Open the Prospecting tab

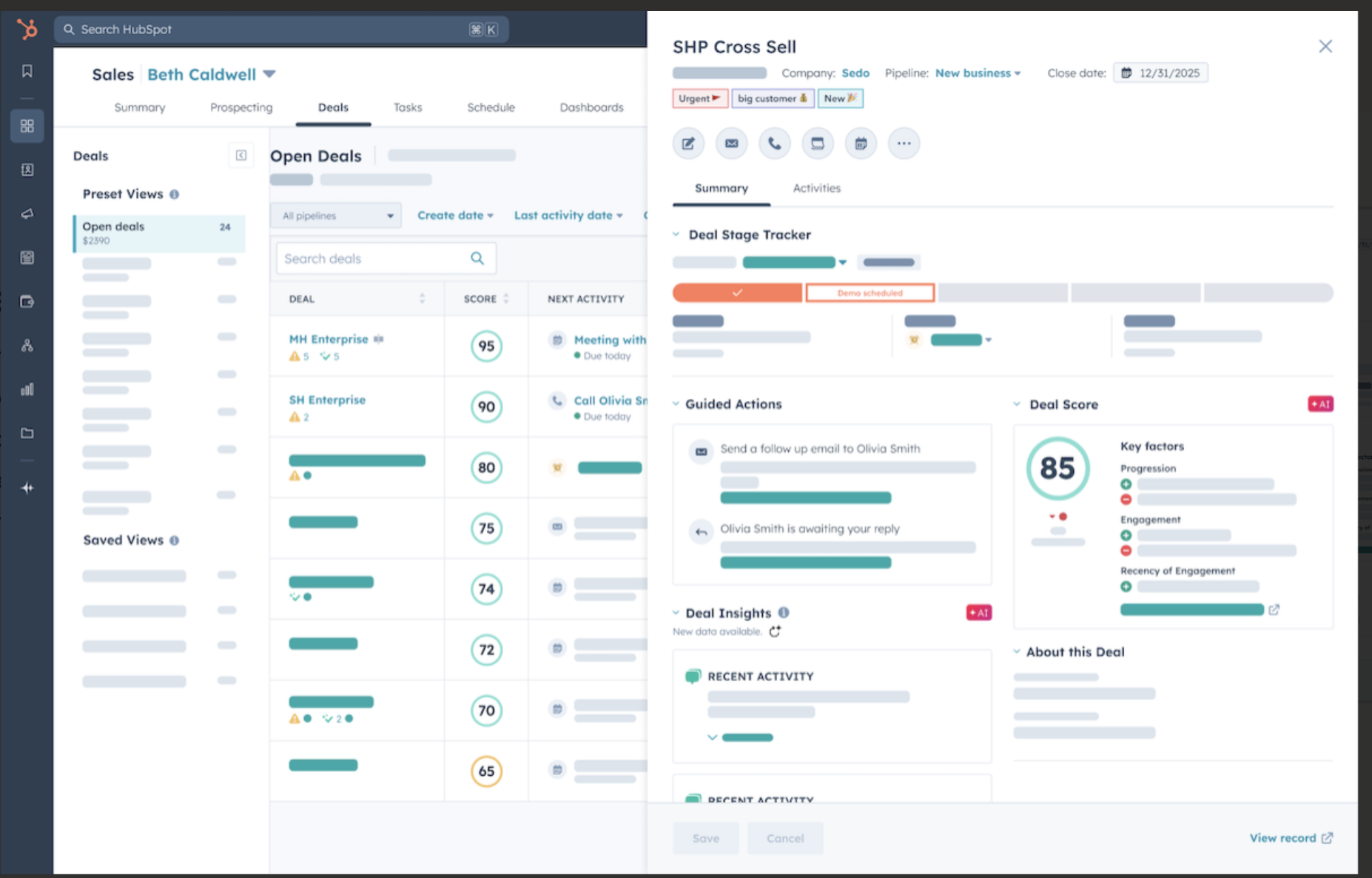[241, 107]
